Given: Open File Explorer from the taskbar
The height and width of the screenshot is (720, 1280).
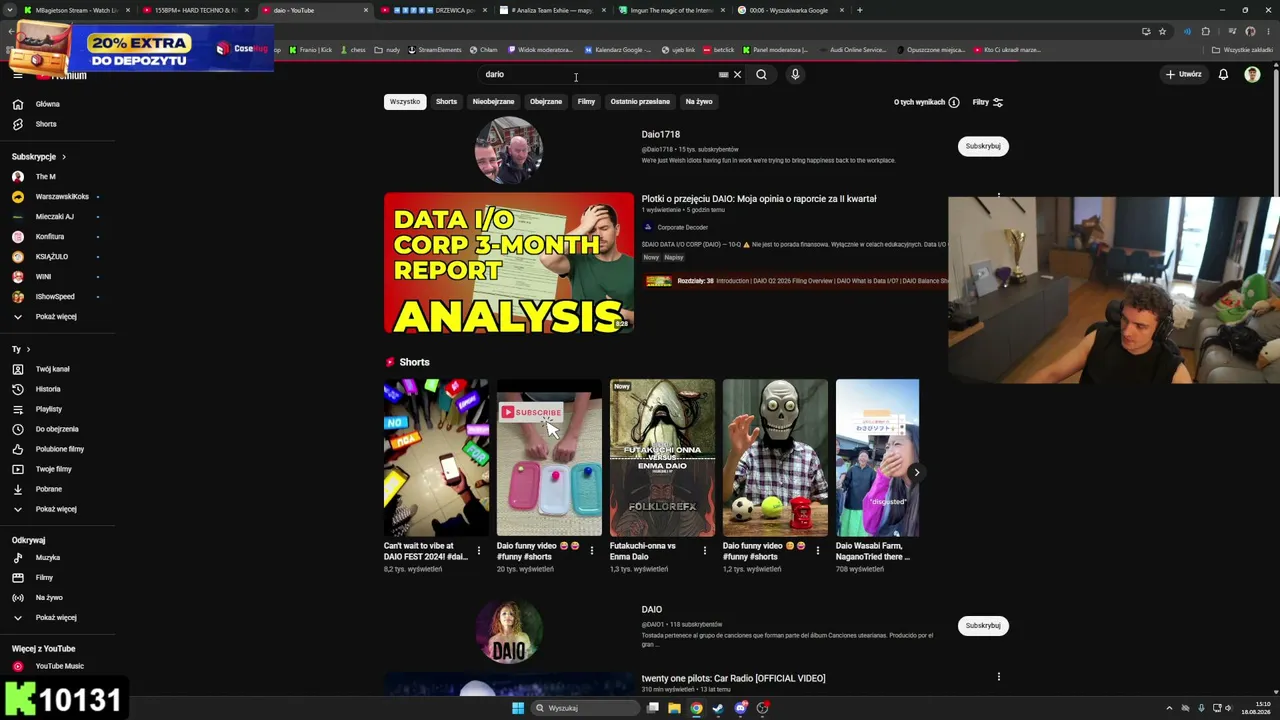Looking at the screenshot, I should (674, 708).
